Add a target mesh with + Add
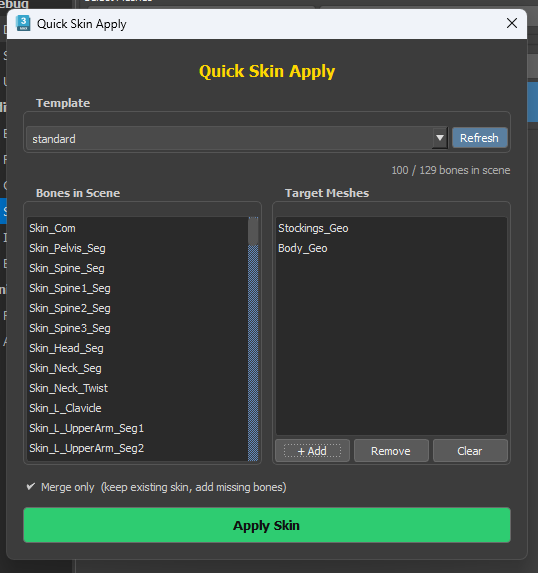The width and height of the screenshot is (538, 573). click(312, 451)
